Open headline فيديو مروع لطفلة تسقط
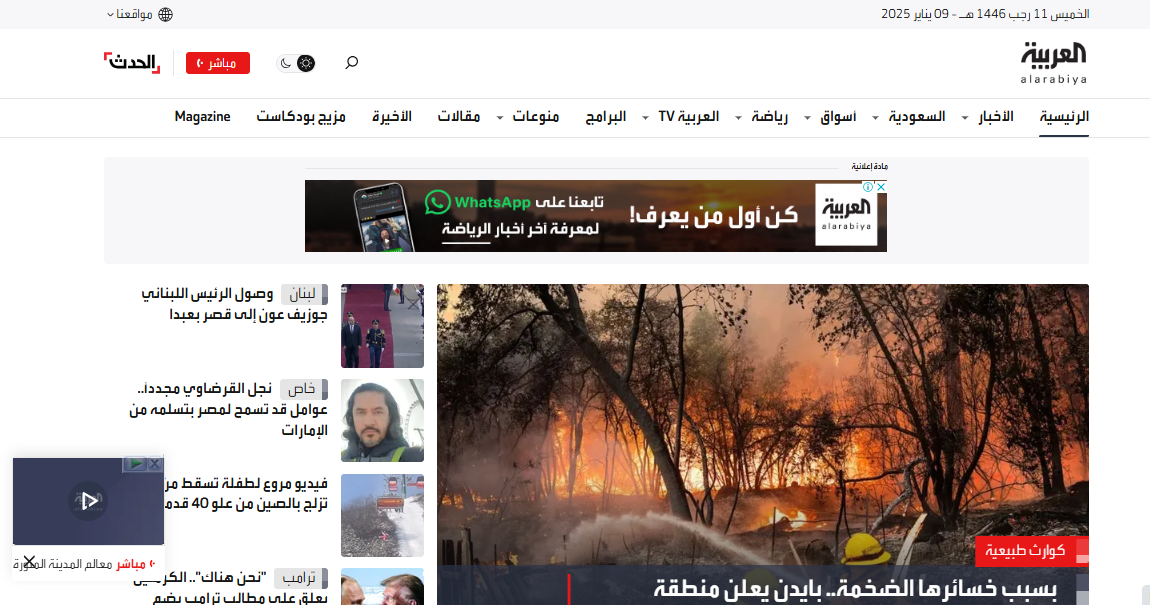This screenshot has width=1150, height=605. click(246, 494)
